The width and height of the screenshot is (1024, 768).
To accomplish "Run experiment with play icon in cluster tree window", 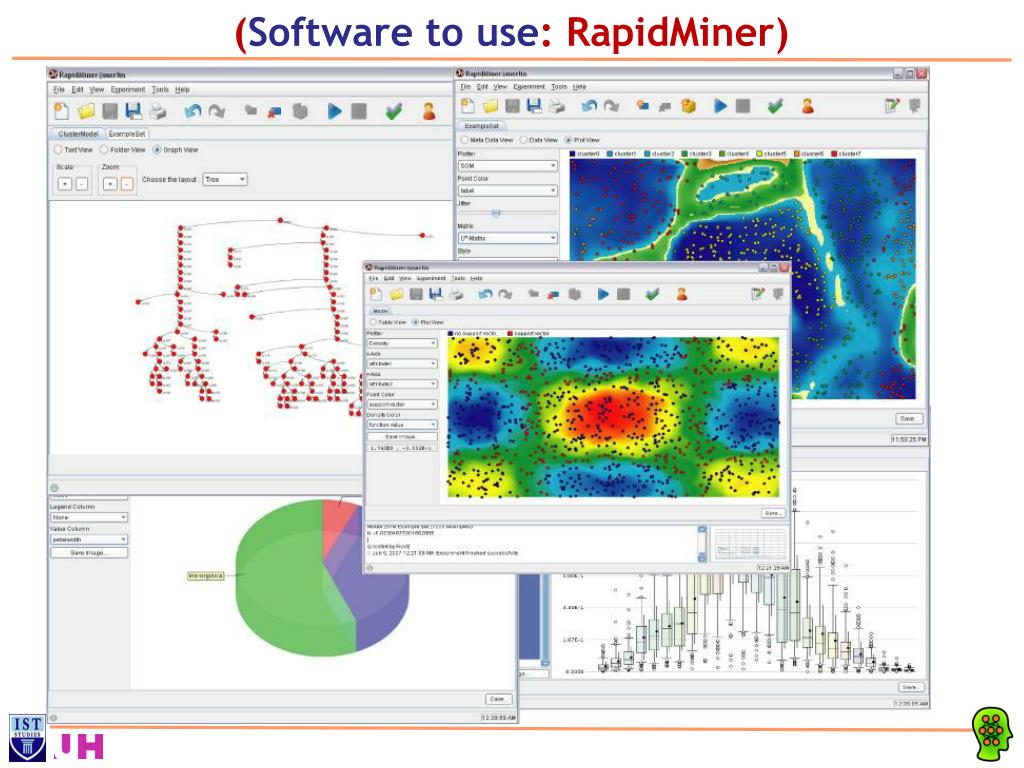I will tap(334, 112).
